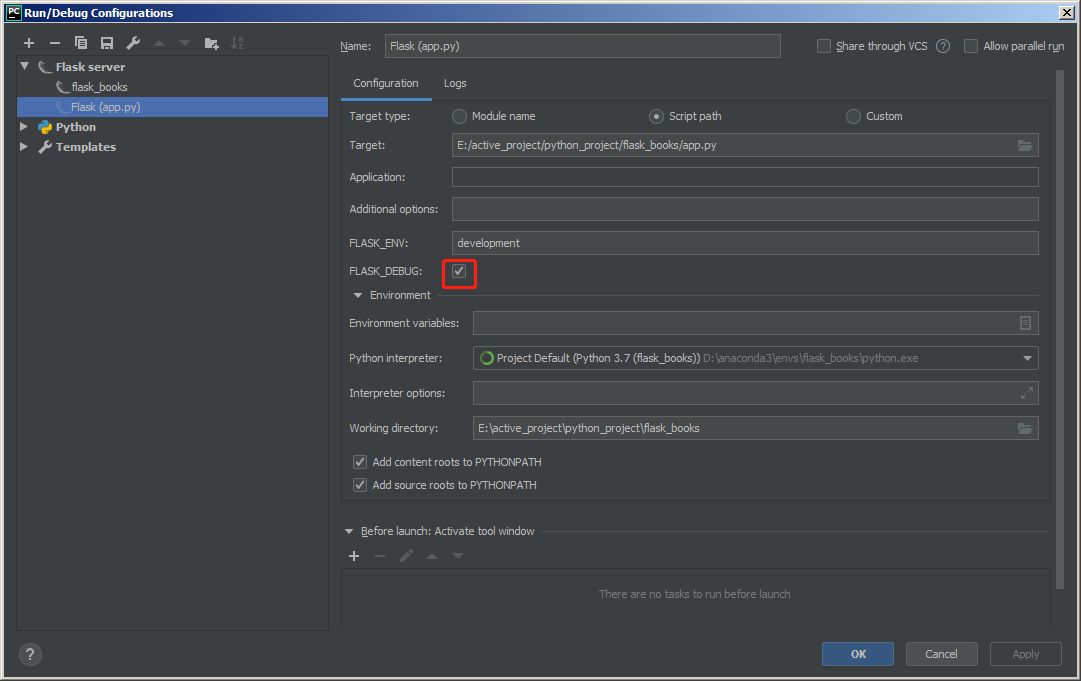Click into the Application input field

tap(745, 177)
